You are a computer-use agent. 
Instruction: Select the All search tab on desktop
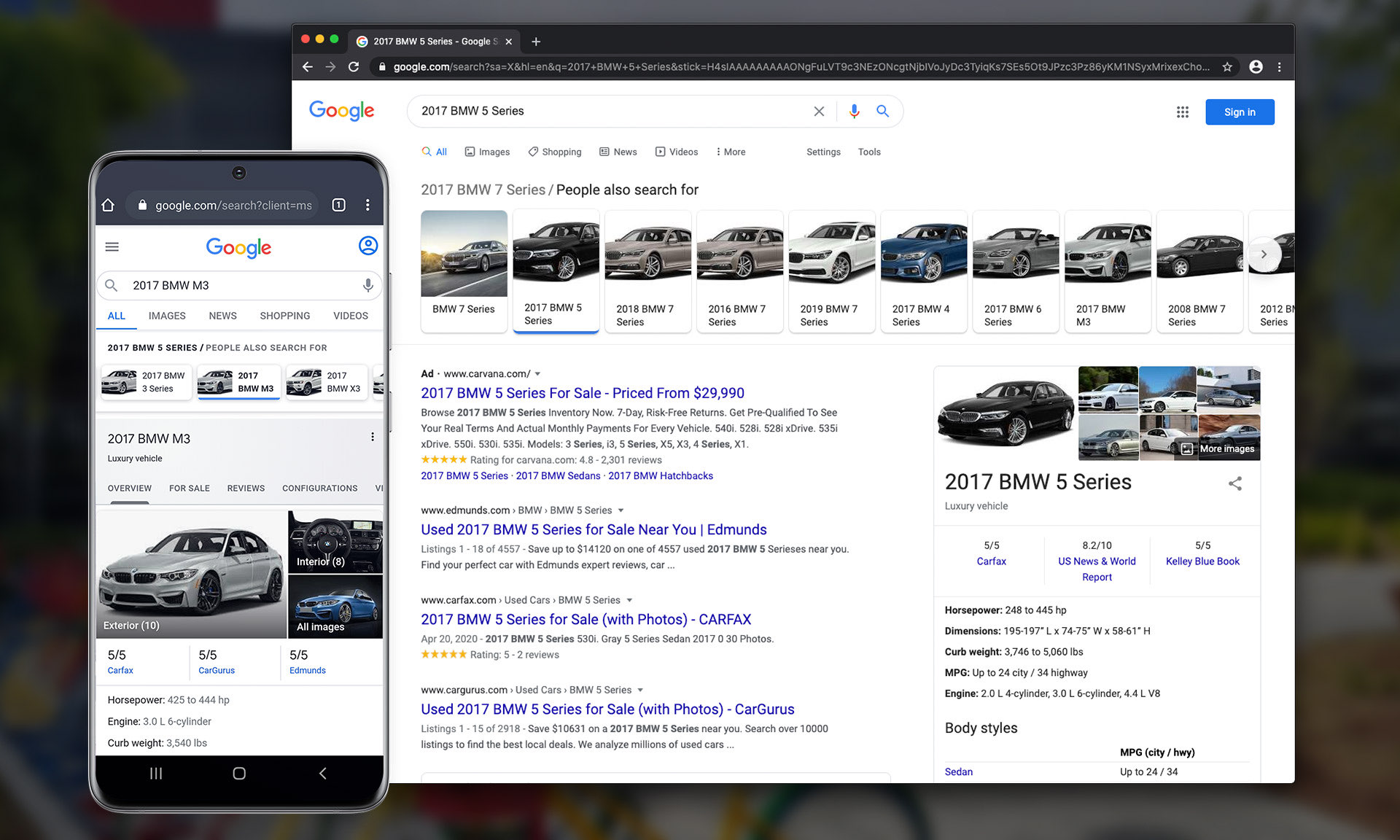pyautogui.click(x=435, y=152)
